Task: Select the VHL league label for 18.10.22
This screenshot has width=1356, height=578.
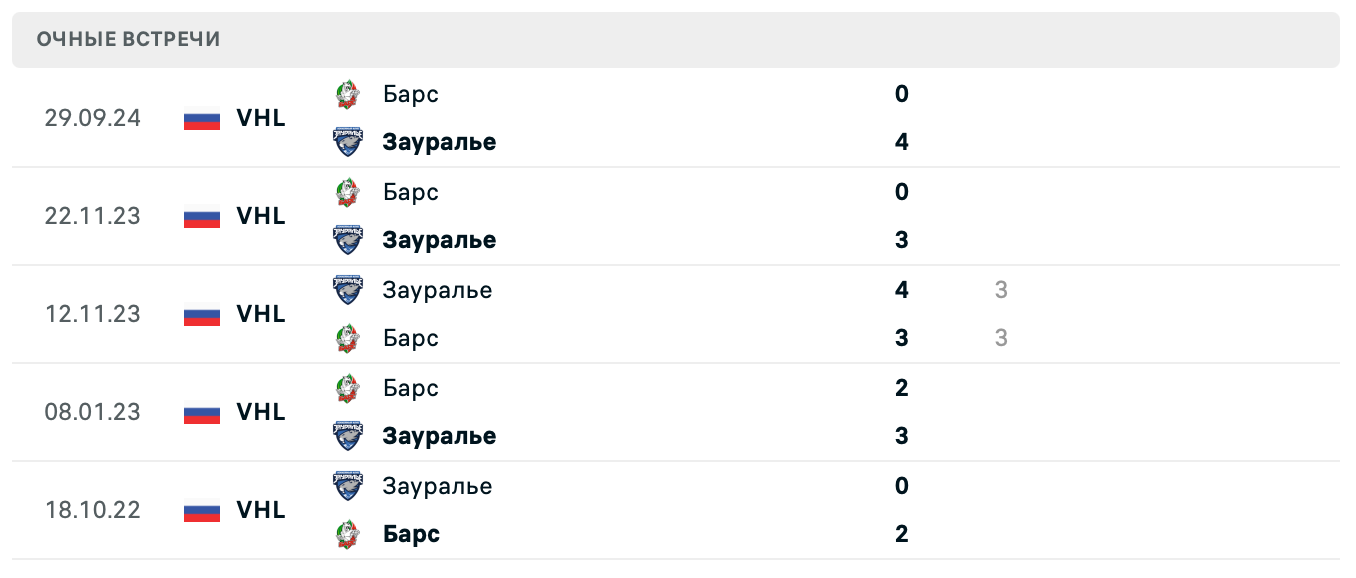Action: point(261,510)
